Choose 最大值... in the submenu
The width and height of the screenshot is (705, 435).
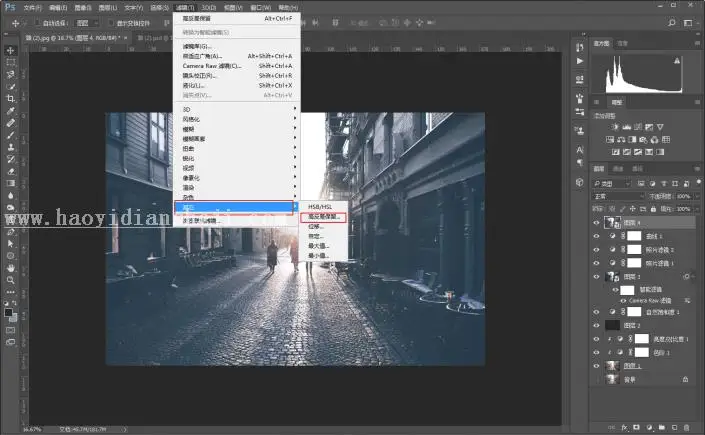(x=323, y=246)
